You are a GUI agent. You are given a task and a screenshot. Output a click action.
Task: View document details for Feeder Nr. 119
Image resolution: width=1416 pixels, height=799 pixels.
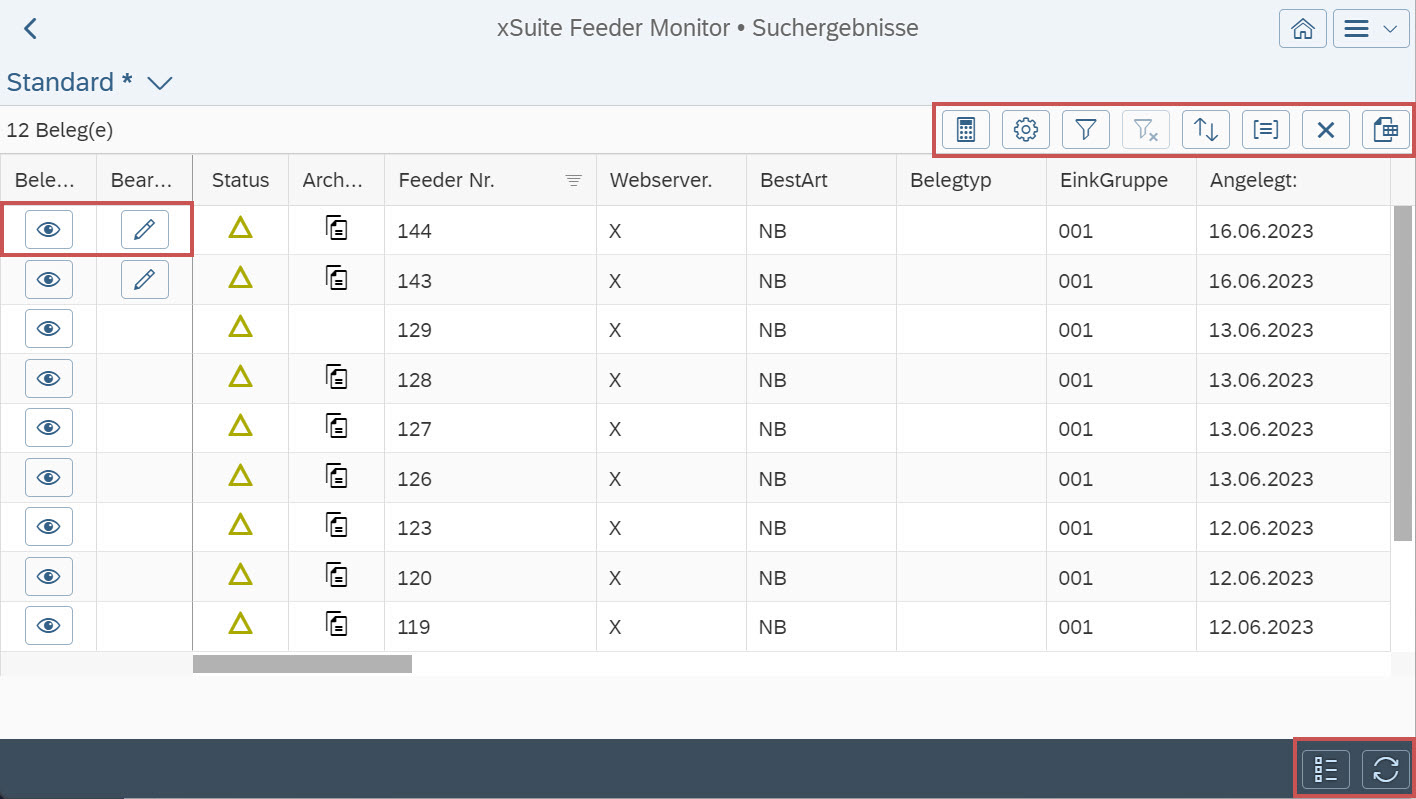48,626
